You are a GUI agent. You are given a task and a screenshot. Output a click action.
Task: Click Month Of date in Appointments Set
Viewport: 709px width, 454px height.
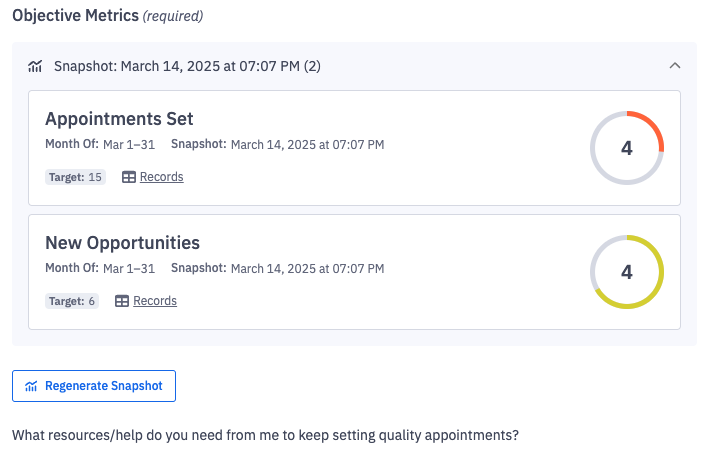pos(129,145)
